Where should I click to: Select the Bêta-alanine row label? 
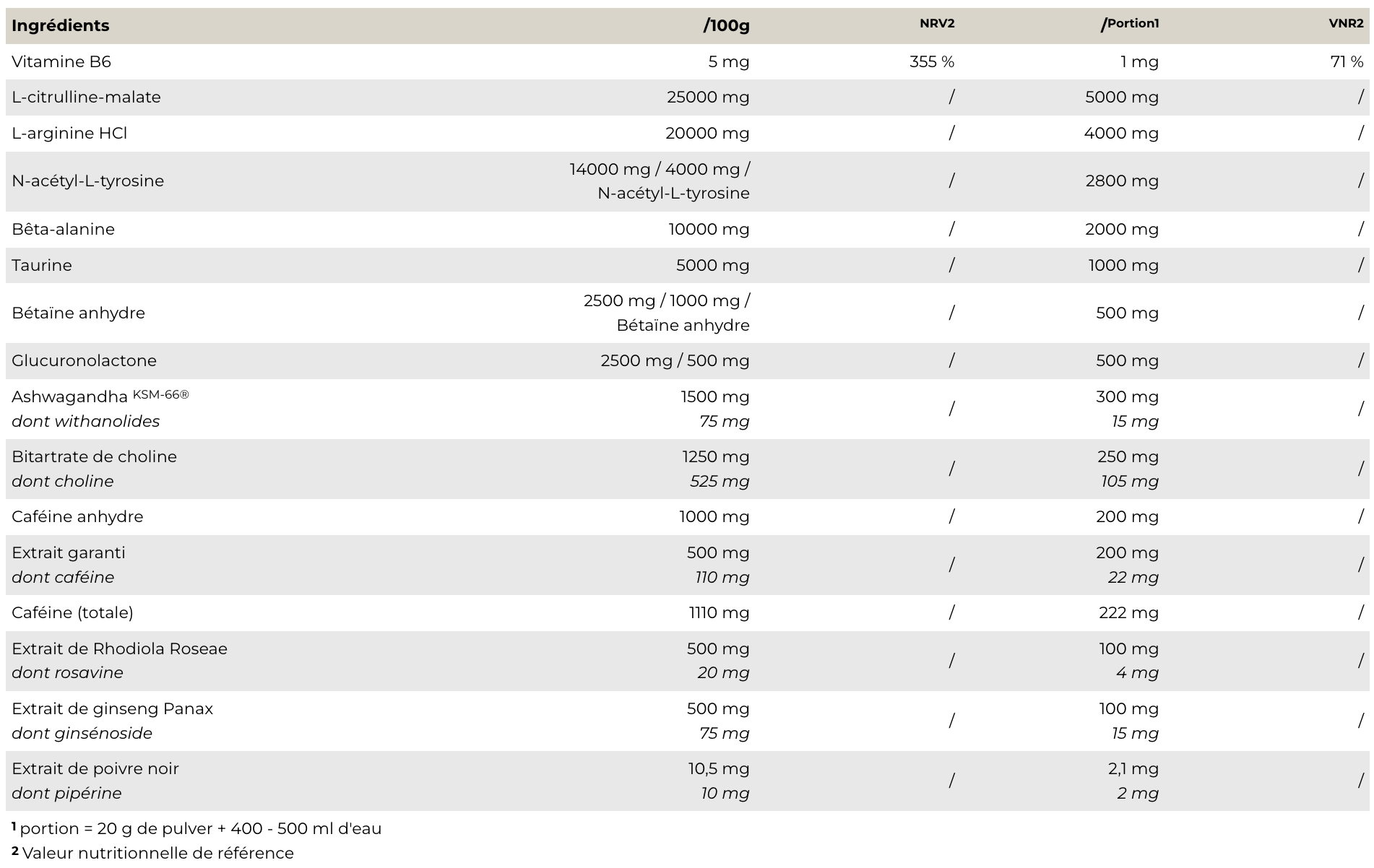coord(63,229)
